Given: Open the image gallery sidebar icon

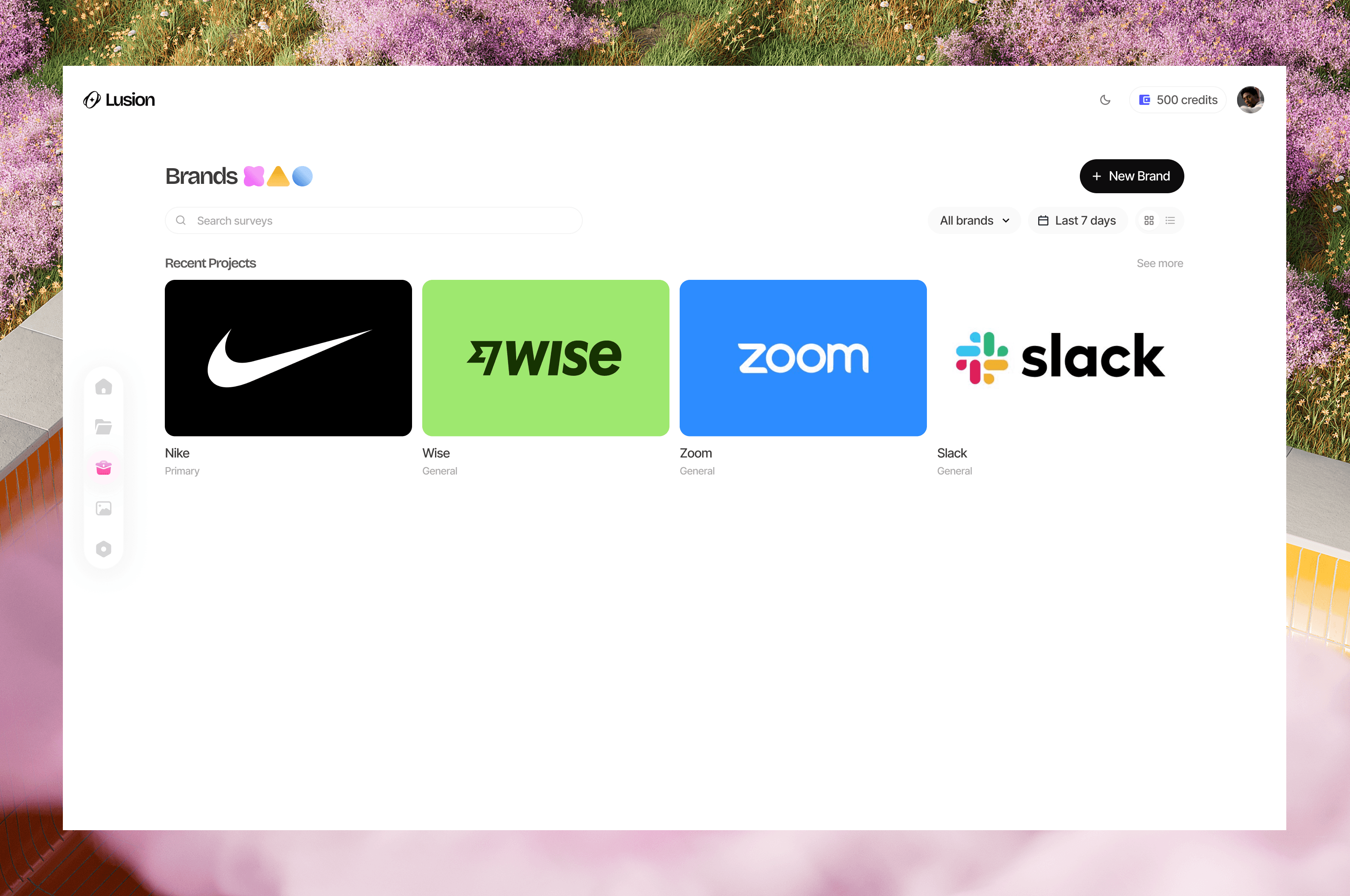Looking at the screenshot, I should tap(104, 508).
